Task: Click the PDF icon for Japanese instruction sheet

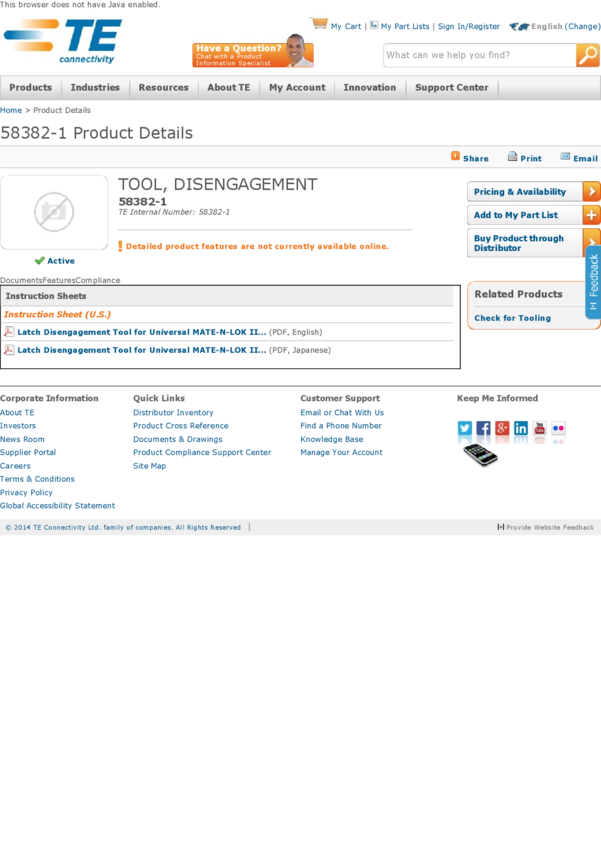Action: coord(9,349)
